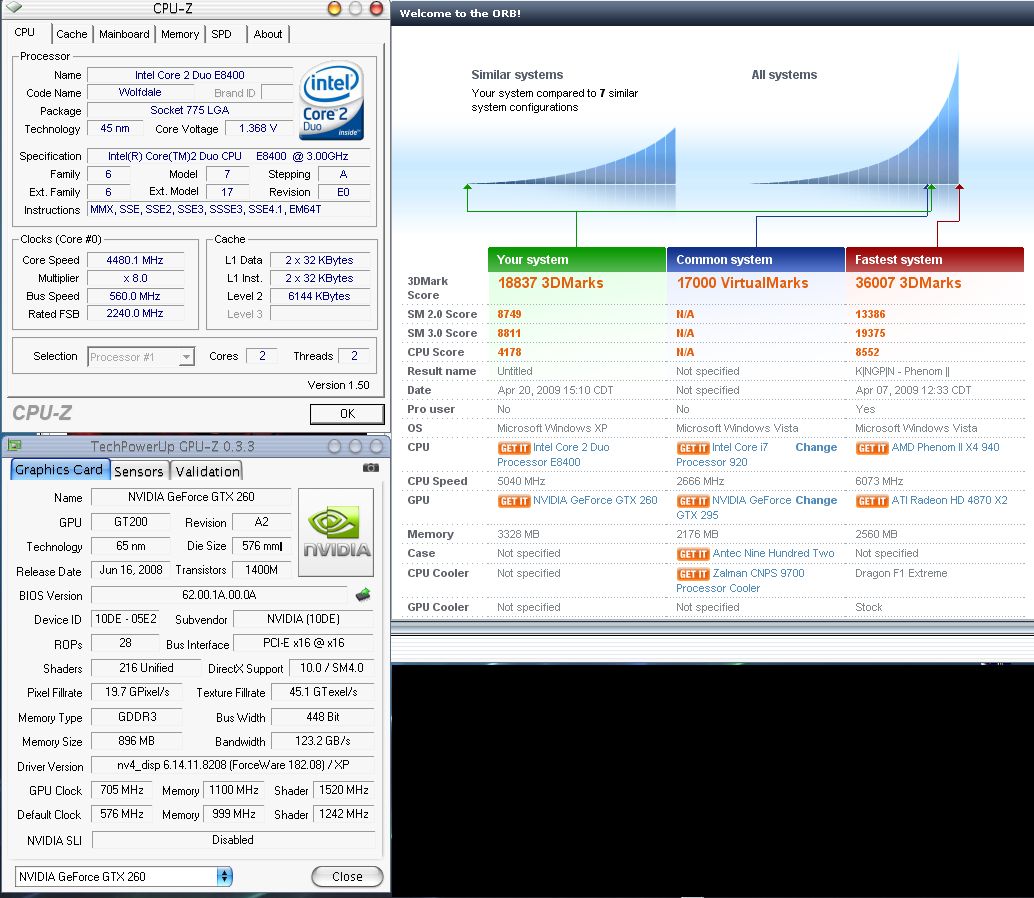The width and height of the screenshot is (1034, 898).
Task: Open the Memory tab in CPU-Z
Action: tap(179, 34)
